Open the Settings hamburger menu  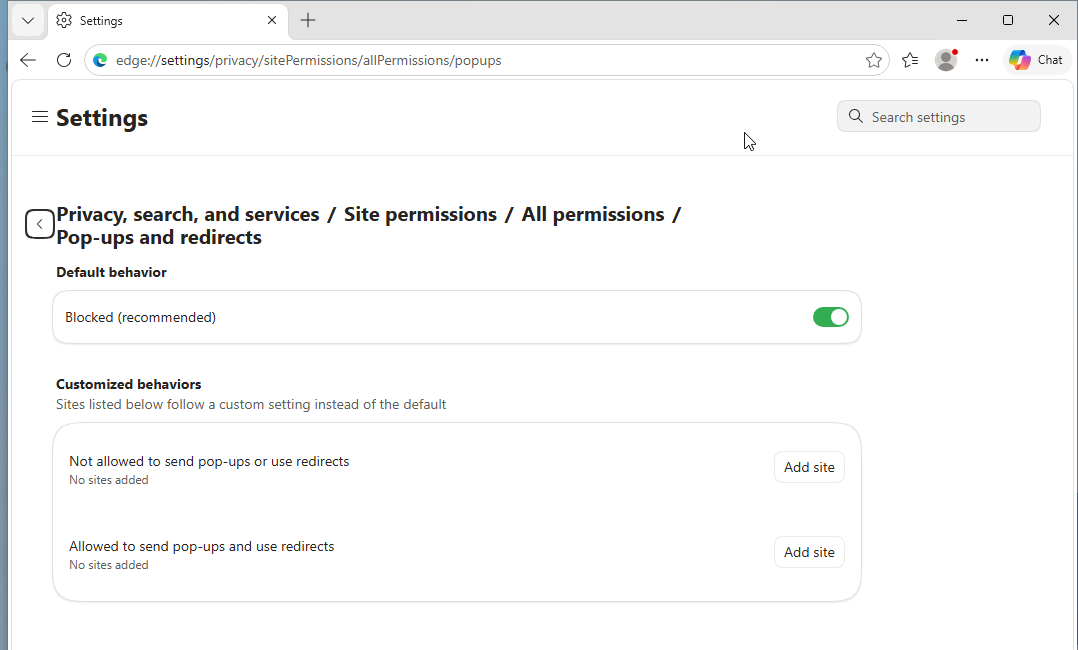coord(40,117)
